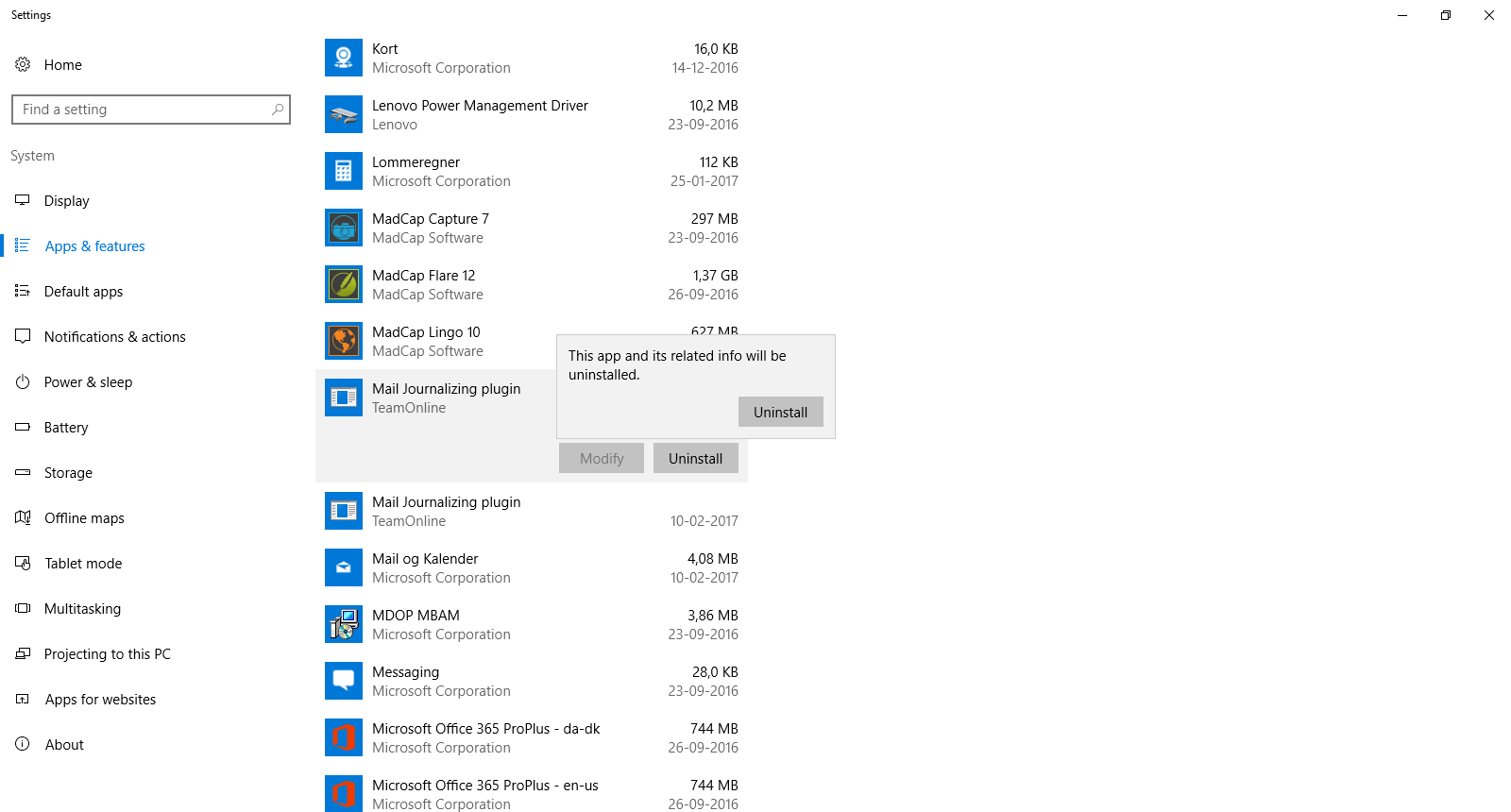Viewport: 1511px width, 812px height.
Task: Select the Mail og Kalender entry
Action: coord(532,567)
